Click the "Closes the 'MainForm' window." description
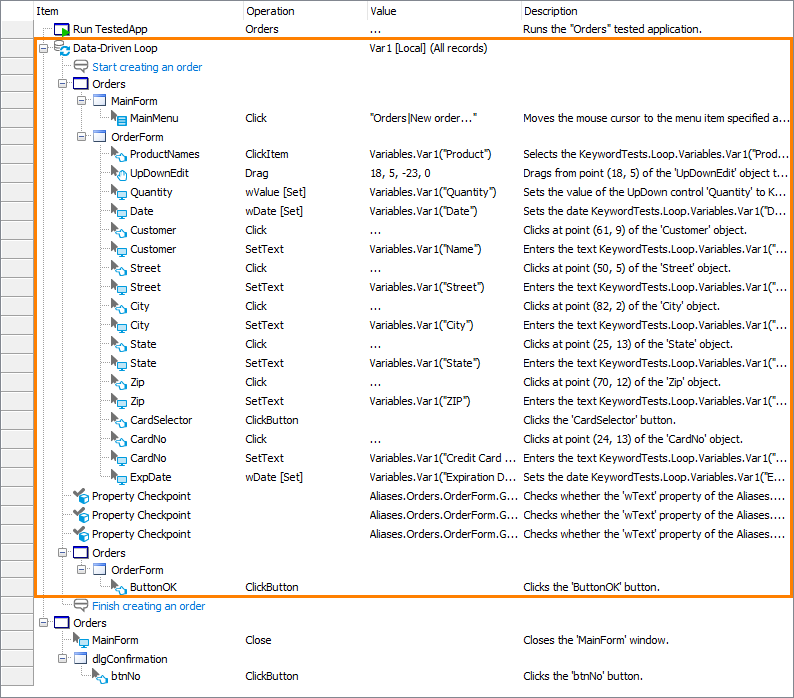The width and height of the screenshot is (794, 698). tap(596, 640)
